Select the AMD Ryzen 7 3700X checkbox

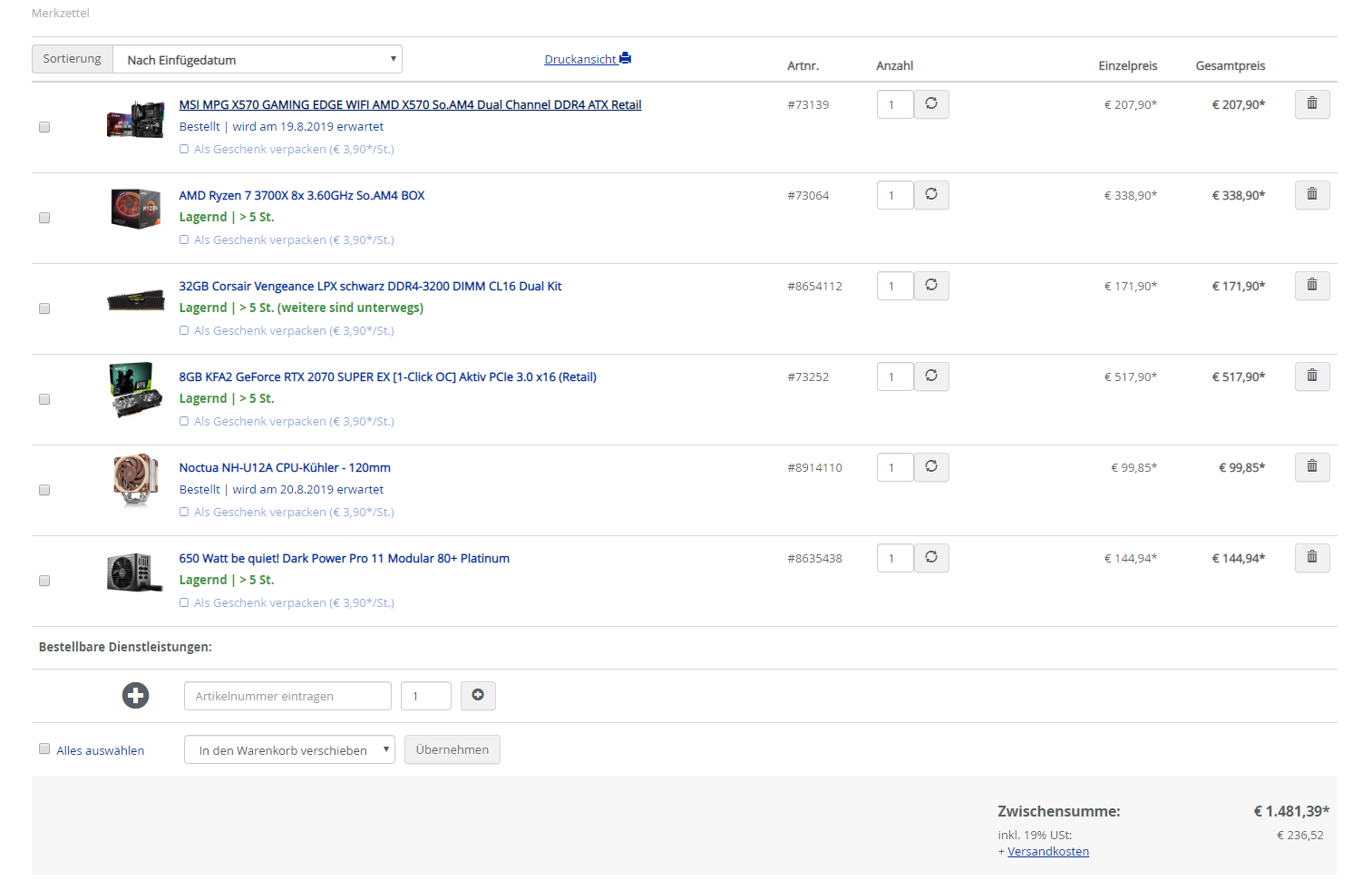44,218
